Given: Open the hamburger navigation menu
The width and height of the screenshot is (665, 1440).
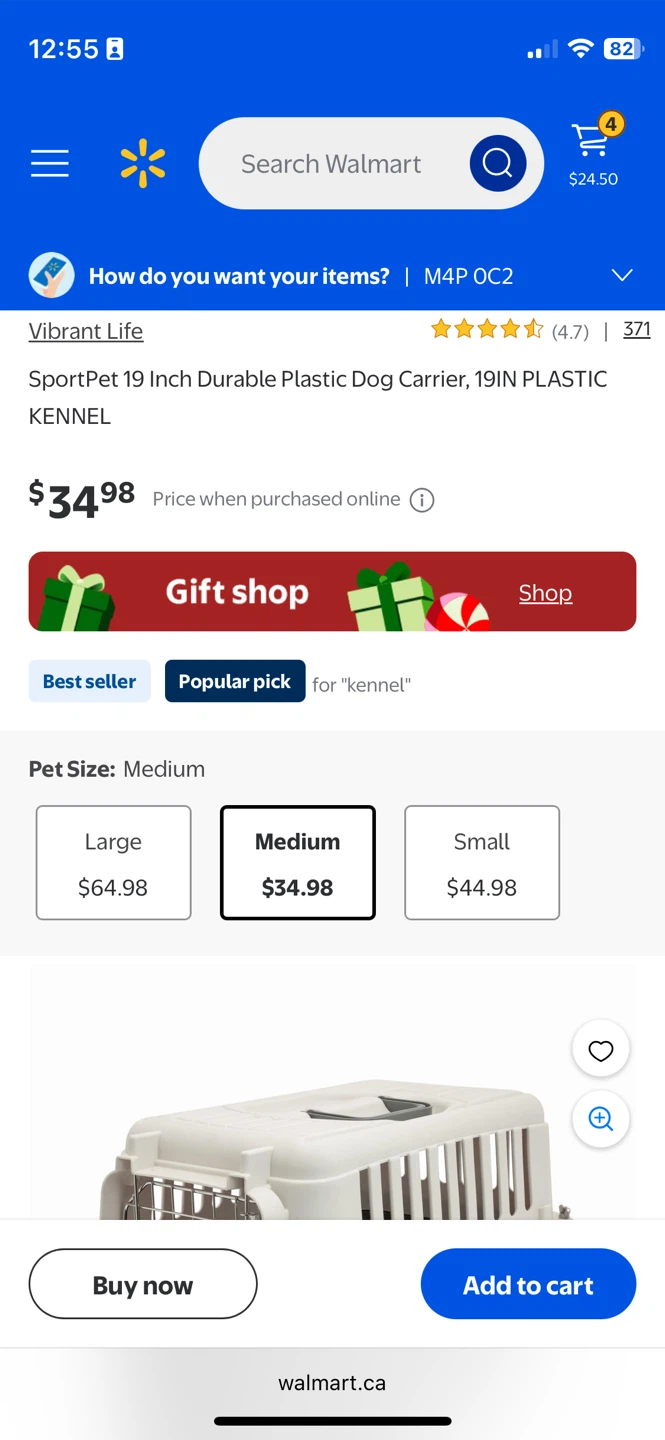Looking at the screenshot, I should (50, 163).
